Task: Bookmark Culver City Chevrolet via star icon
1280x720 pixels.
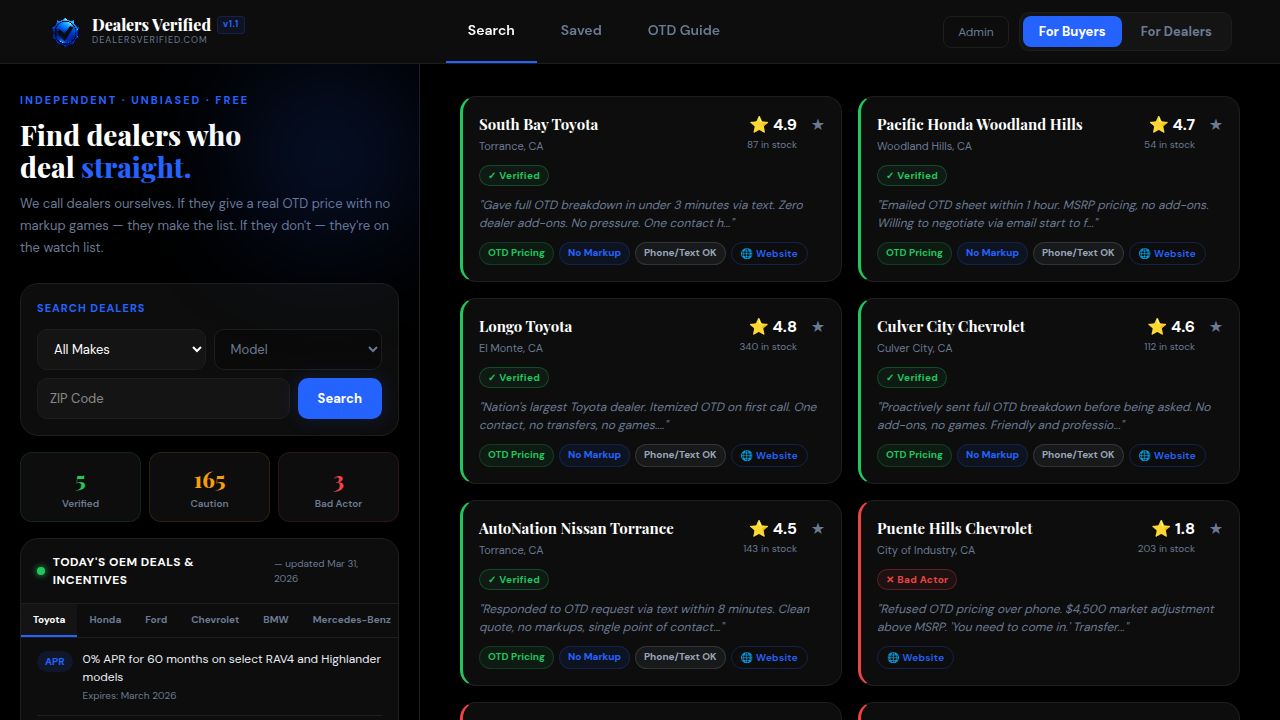Action: [x=1216, y=327]
